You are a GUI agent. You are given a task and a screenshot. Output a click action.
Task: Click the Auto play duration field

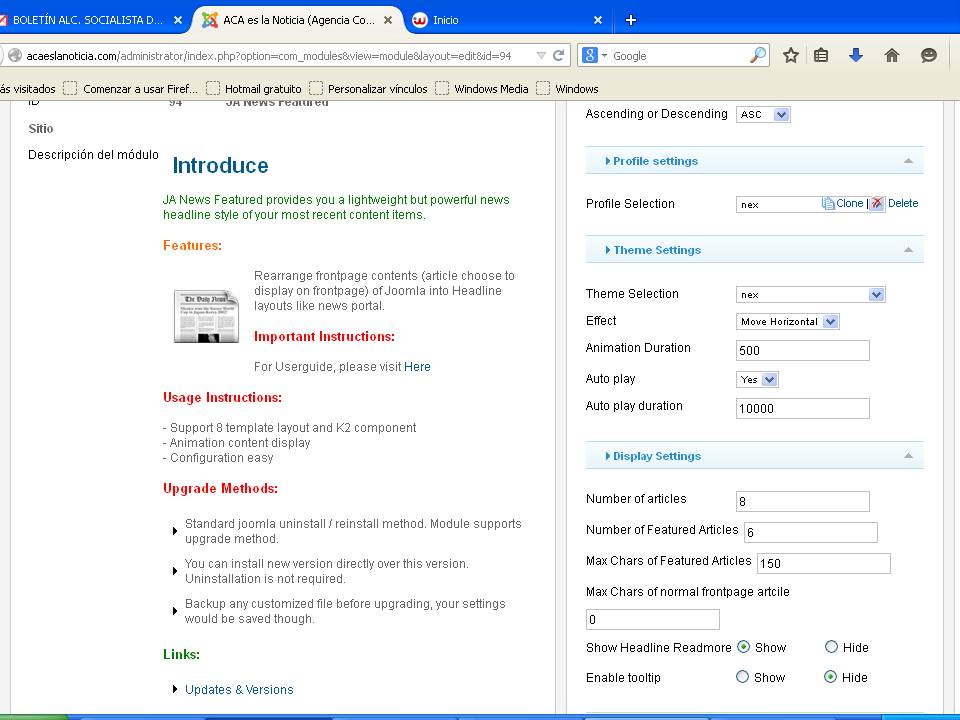tap(802, 408)
